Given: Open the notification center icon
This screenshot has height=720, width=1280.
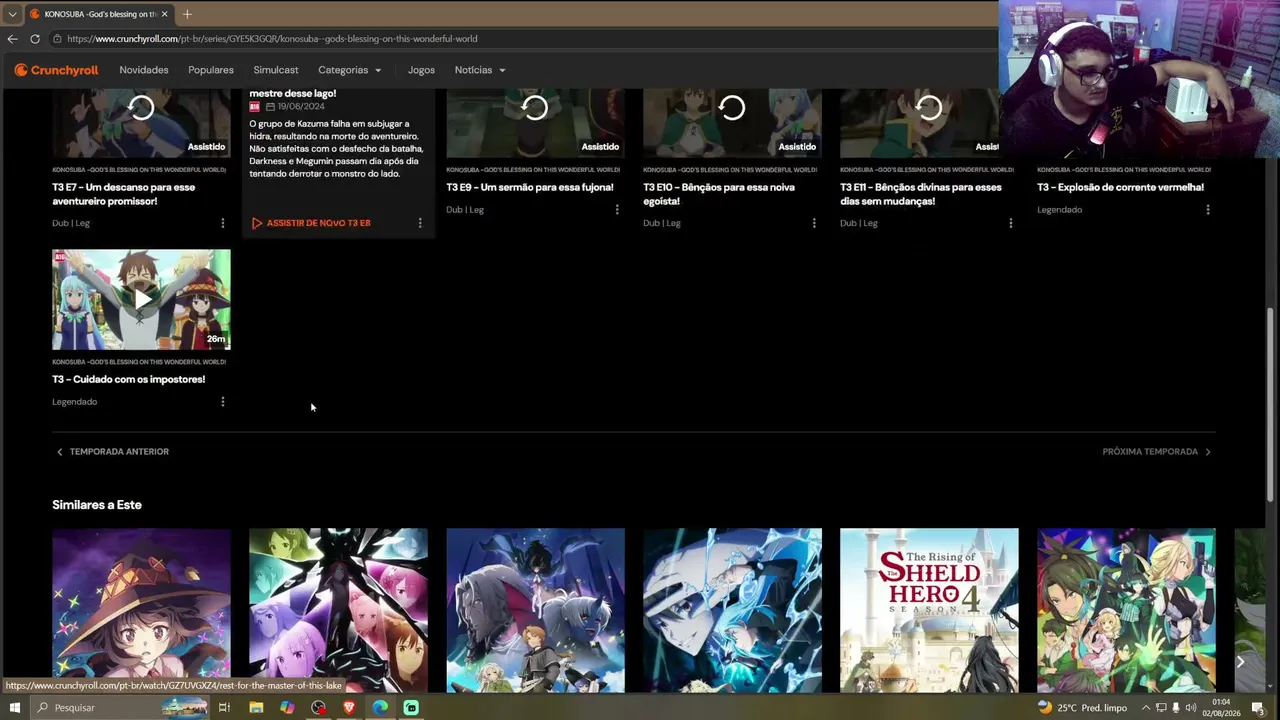Looking at the screenshot, I should point(1258,708).
